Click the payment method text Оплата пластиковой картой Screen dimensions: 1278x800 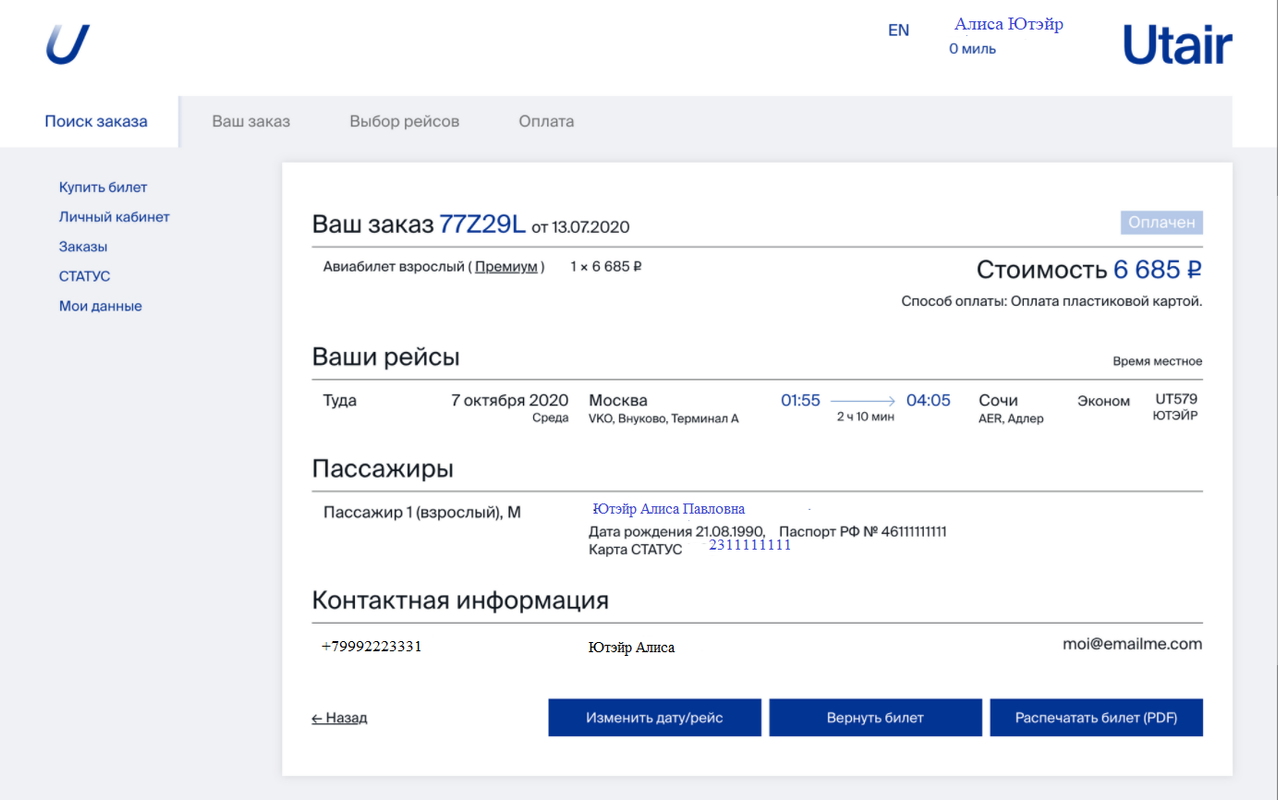pyautogui.click(x=1105, y=301)
